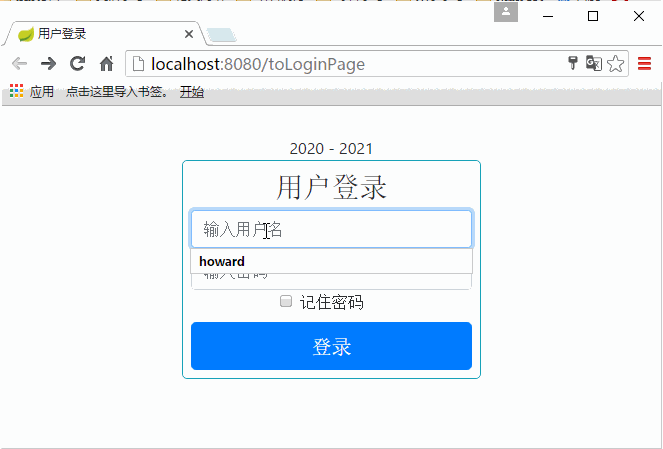The height and width of the screenshot is (449, 663).
Task: Select the 用户登录 browser tab
Action: pos(104,33)
